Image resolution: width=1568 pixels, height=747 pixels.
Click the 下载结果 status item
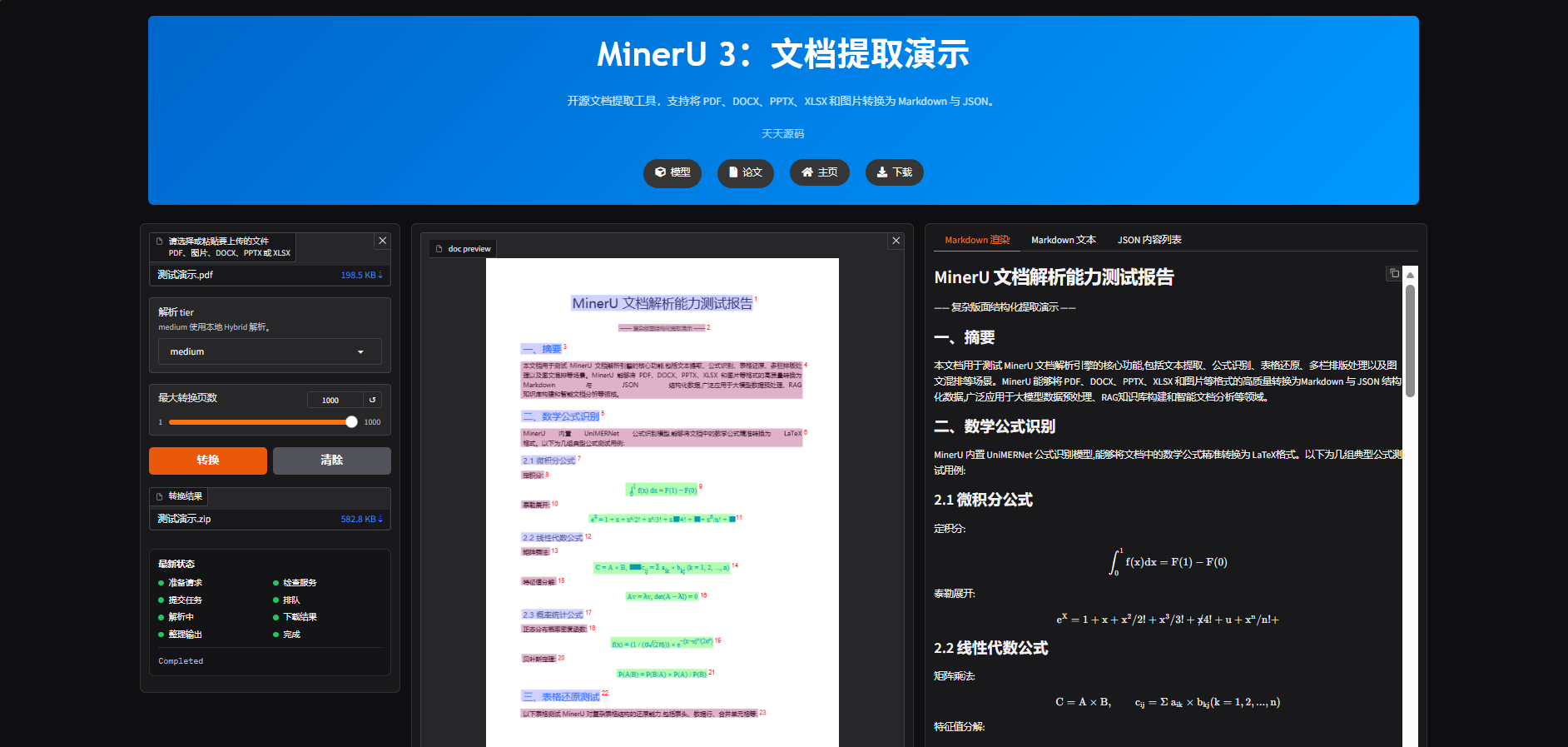(x=295, y=617)
